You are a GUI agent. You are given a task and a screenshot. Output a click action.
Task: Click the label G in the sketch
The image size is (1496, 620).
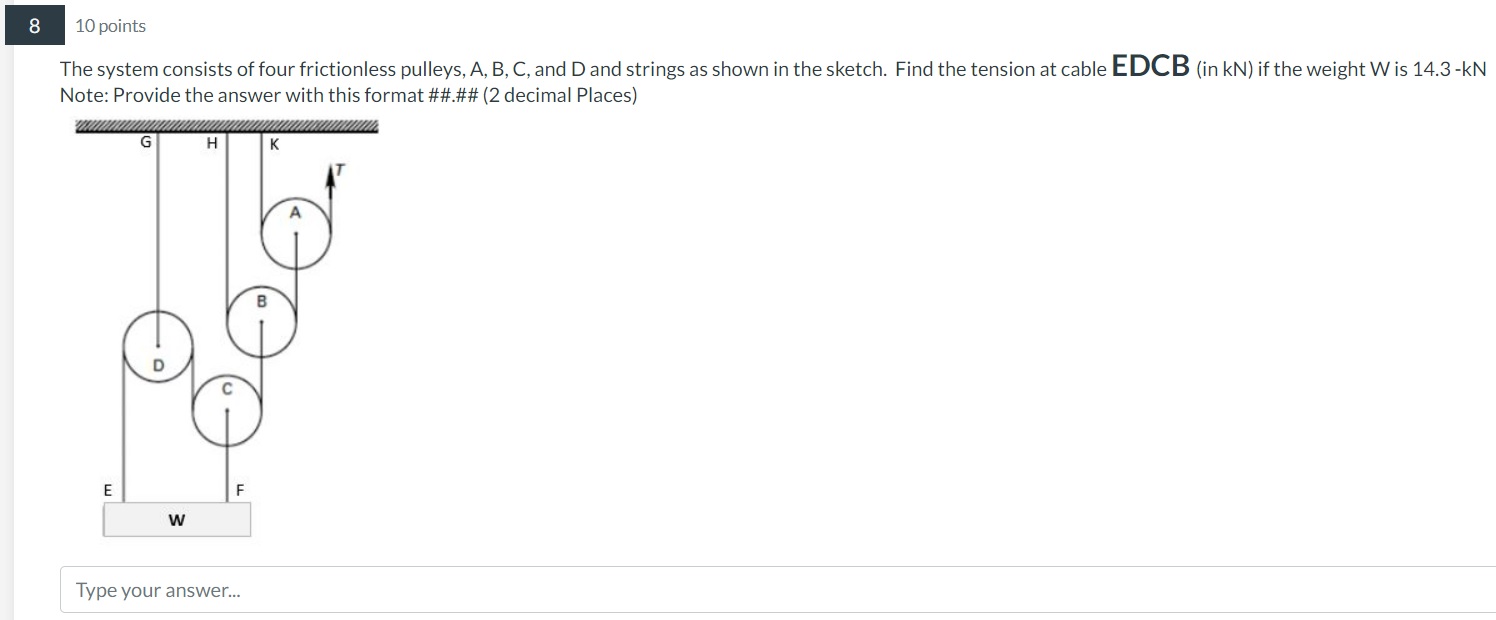pyautogui.click(x=145, y=143)
